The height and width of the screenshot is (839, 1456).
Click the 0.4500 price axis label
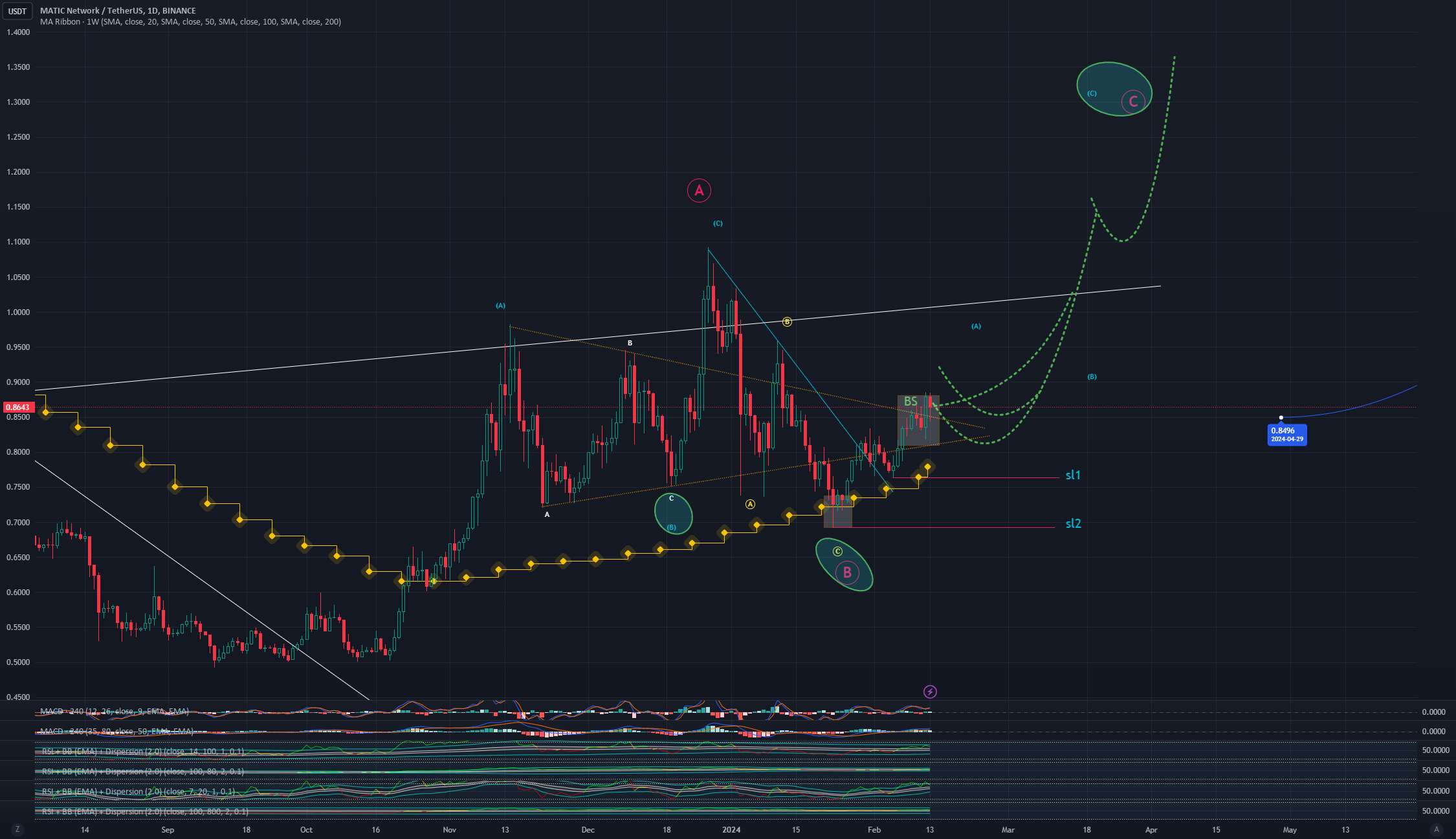click(x=18, y=697)
